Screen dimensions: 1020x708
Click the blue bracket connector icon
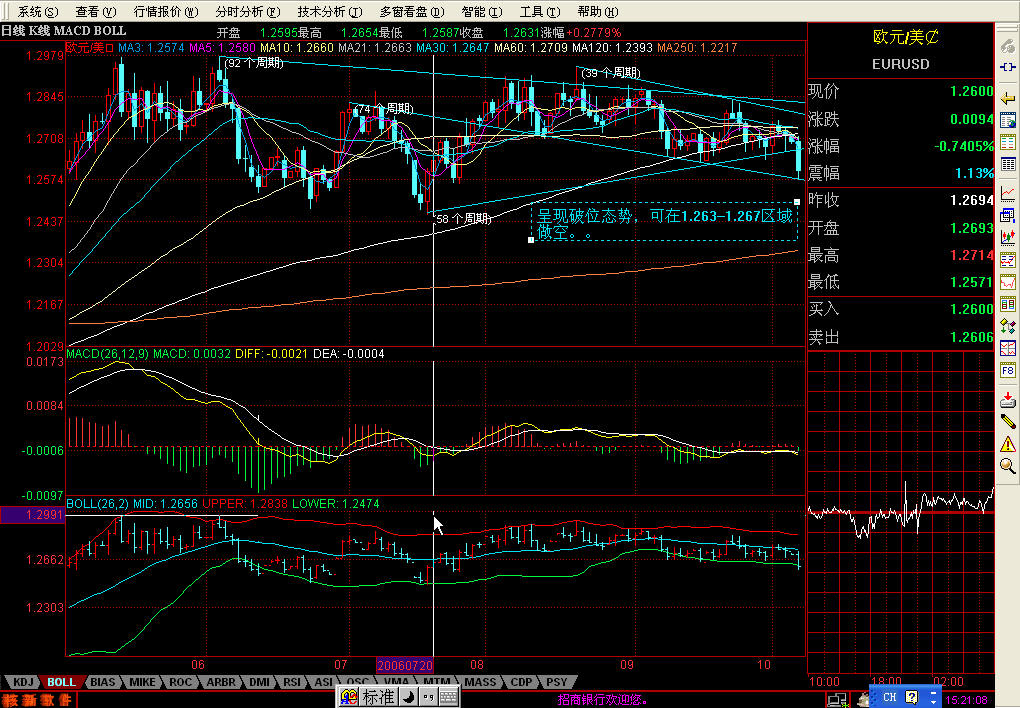(x=1008, y=67)
